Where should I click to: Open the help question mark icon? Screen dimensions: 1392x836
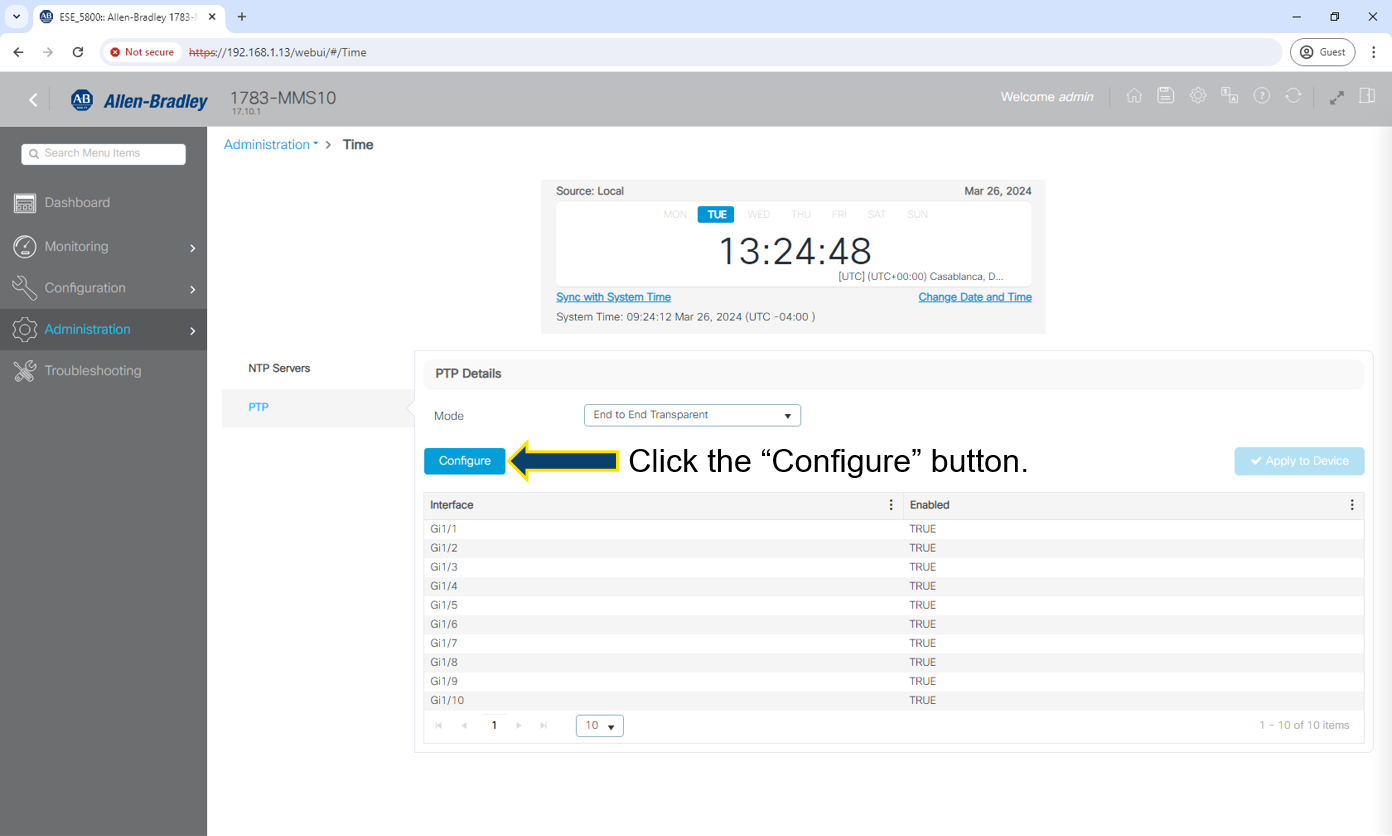[1262, 96]
